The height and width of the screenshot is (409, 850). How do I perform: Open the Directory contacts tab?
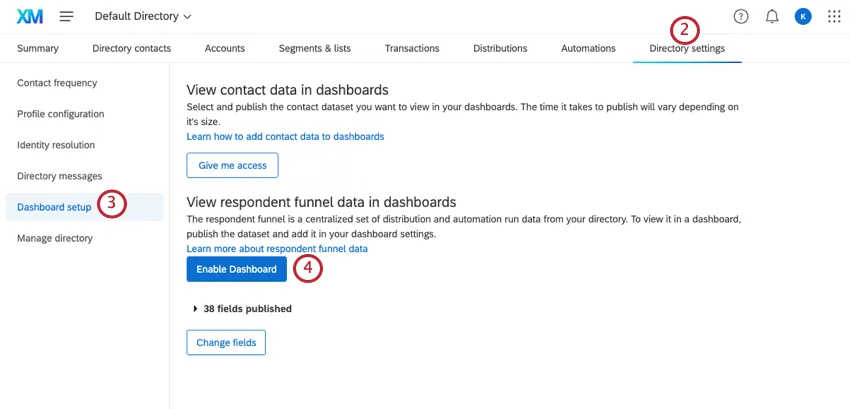point(131,48)
